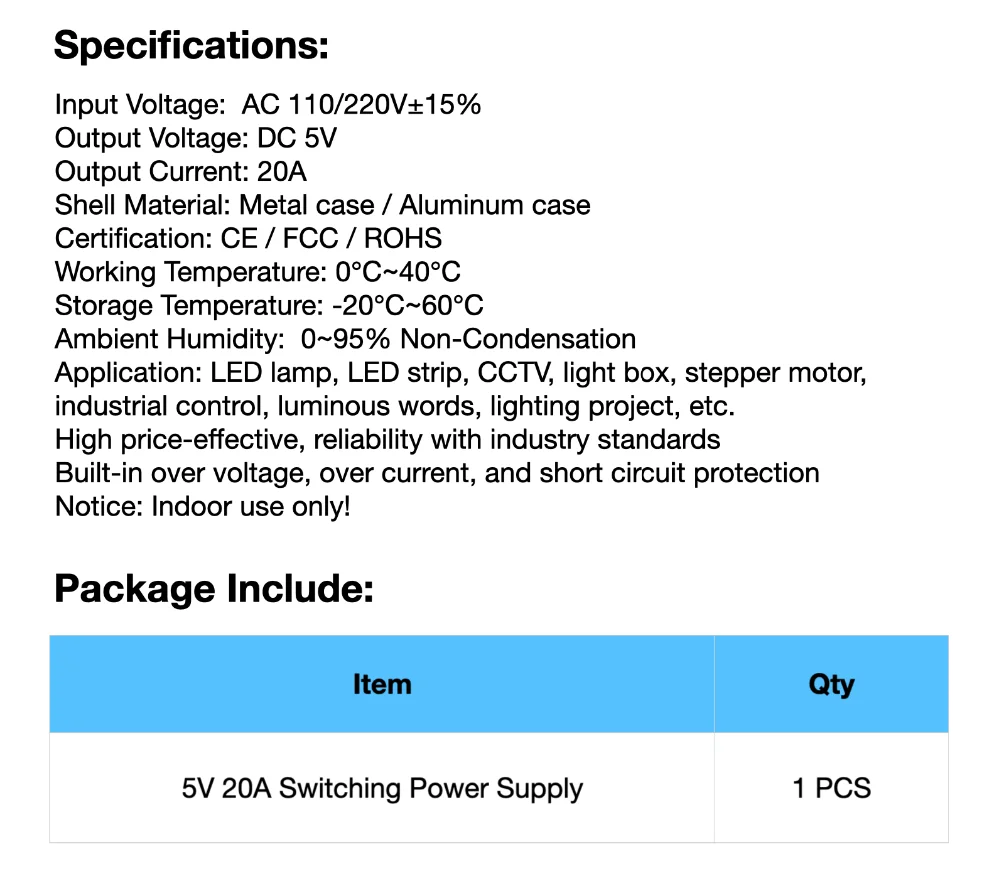Viewport: 1000px width, 887px height.
Task: Select the Storage Temperature line
Action: click(x=269, y=305)
